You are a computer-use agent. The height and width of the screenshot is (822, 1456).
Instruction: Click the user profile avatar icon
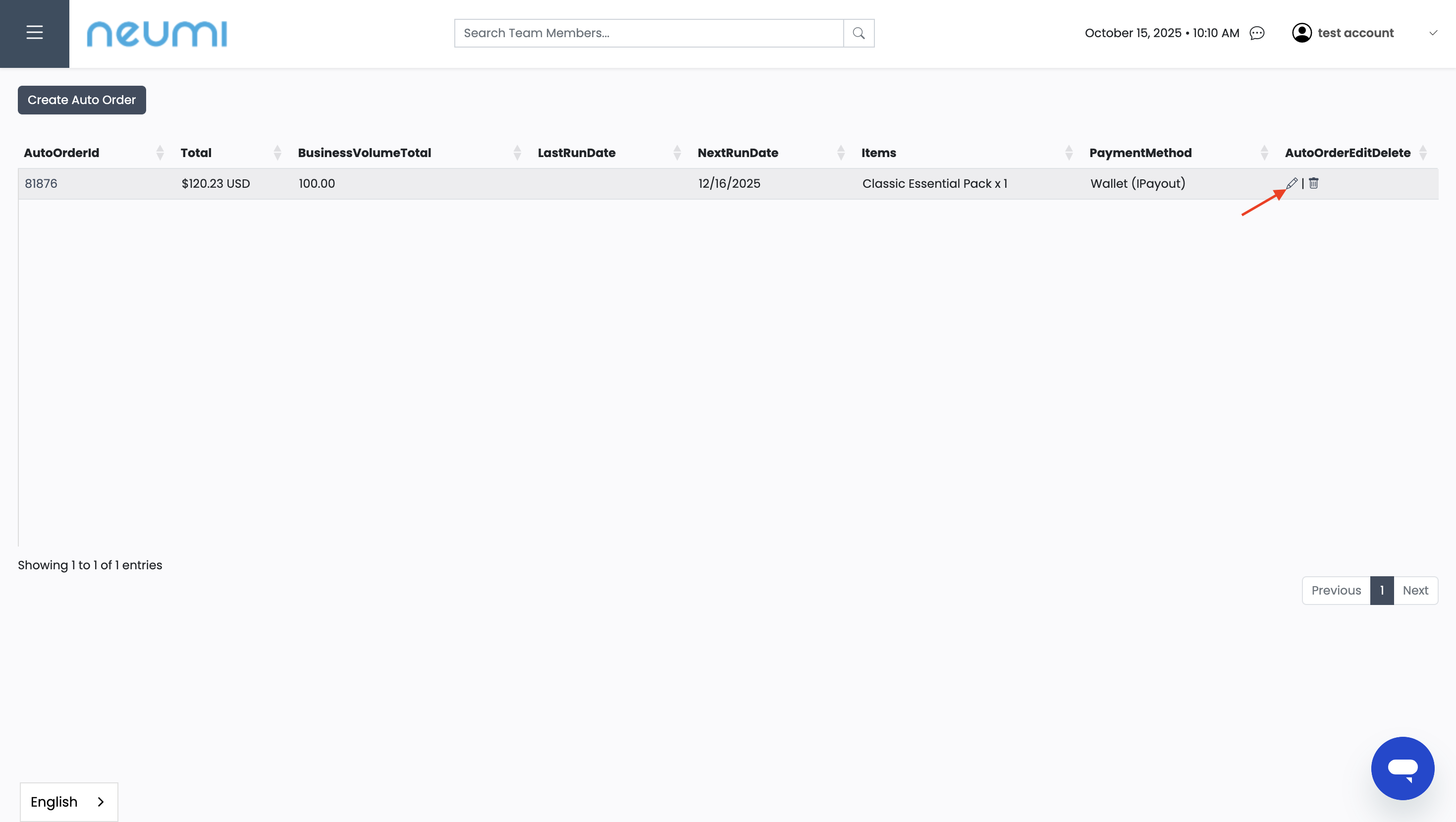pyautogui.click(x=1302, y=33)
